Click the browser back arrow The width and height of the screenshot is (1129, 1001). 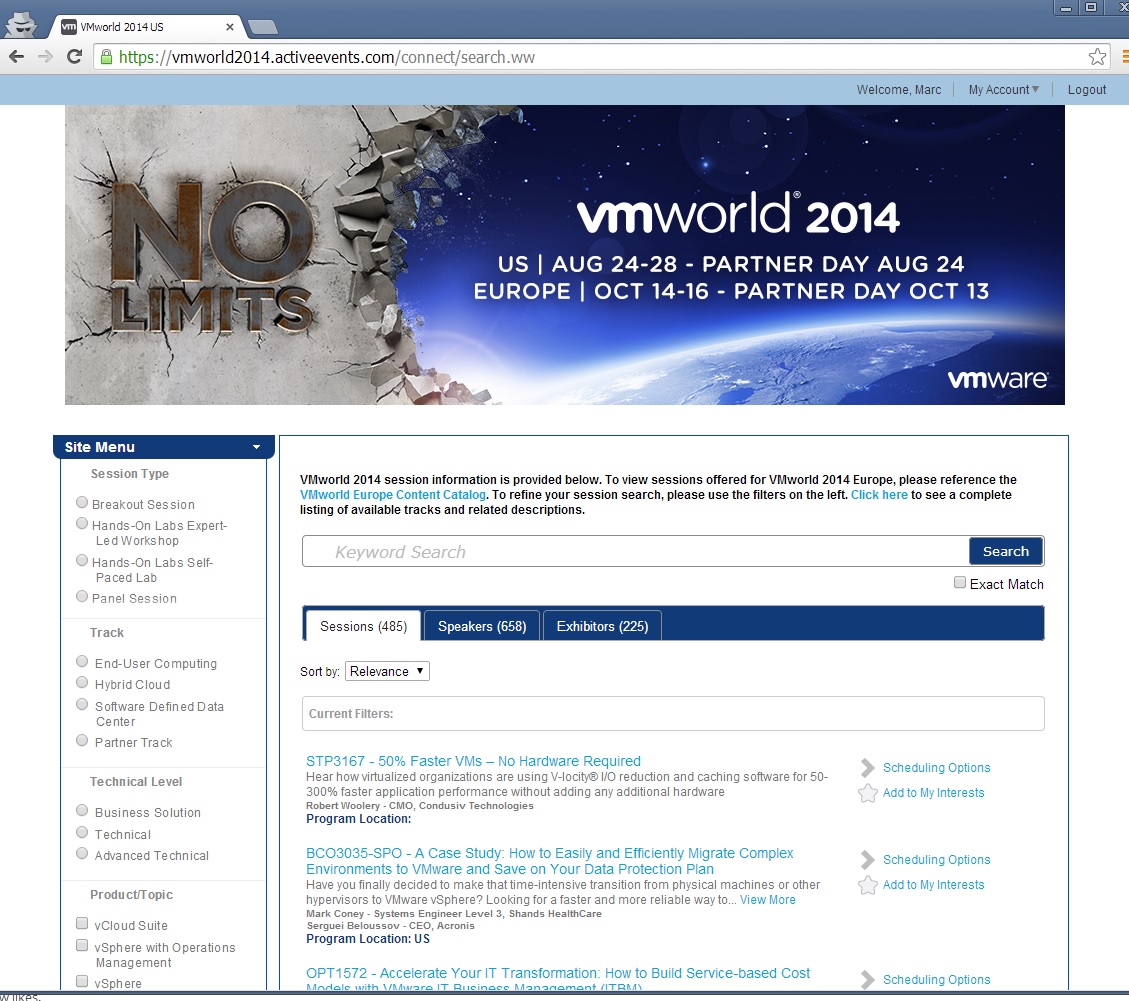click(16, 57)
